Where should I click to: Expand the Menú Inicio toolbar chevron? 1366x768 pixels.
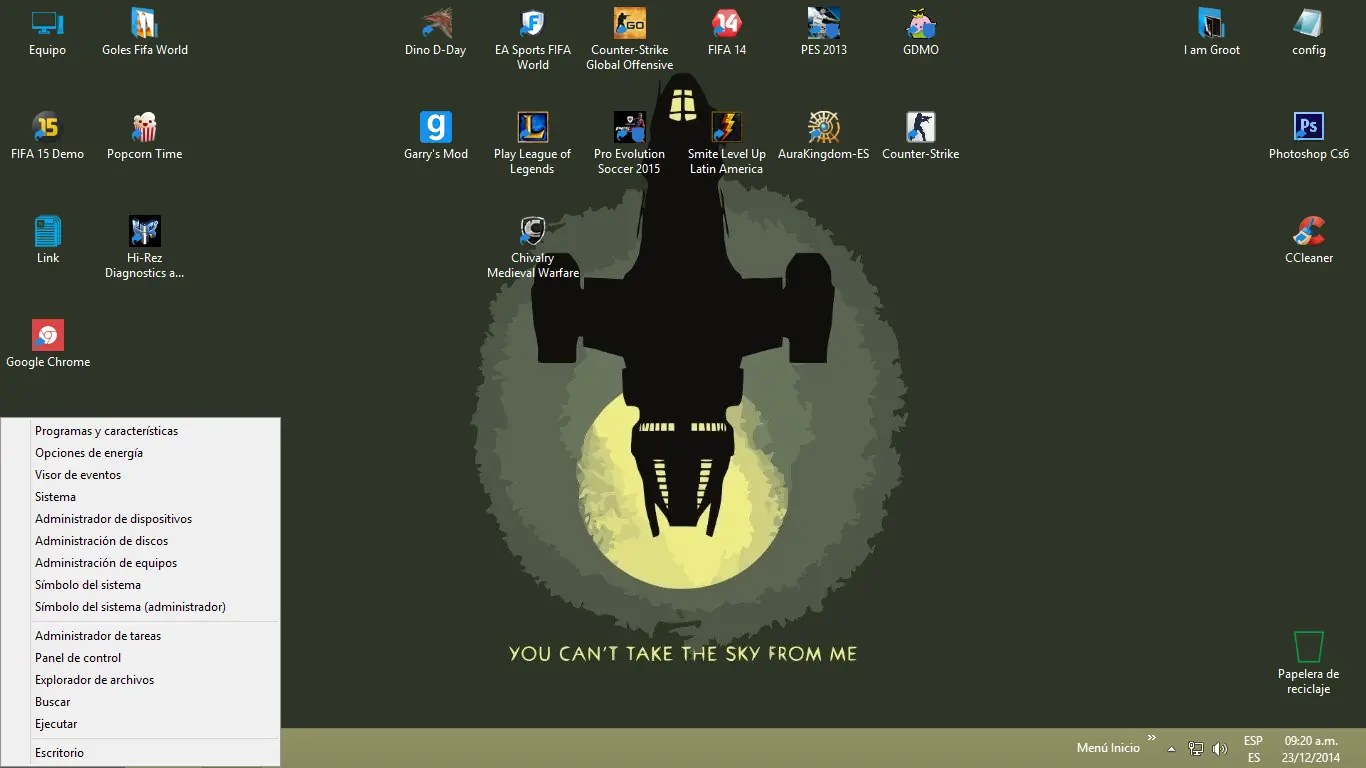(x=1152, y=739)
